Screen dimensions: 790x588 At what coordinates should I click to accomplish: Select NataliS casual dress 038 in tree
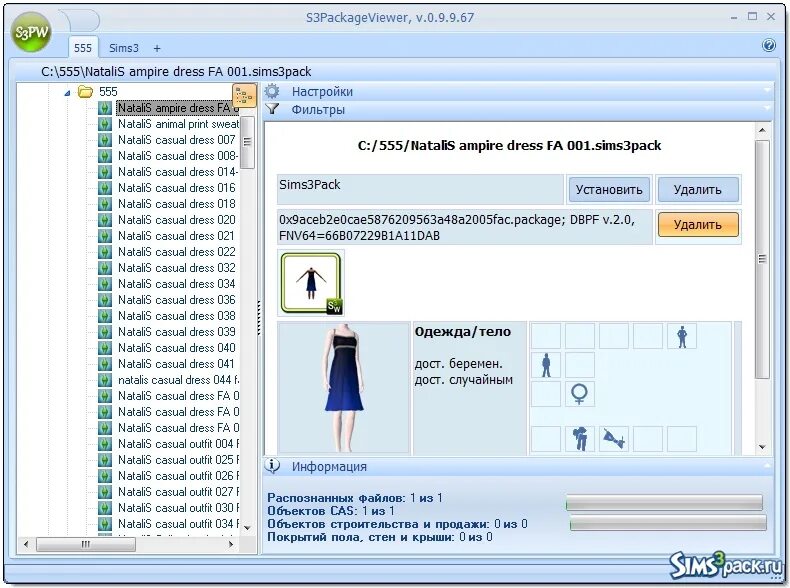176,316
